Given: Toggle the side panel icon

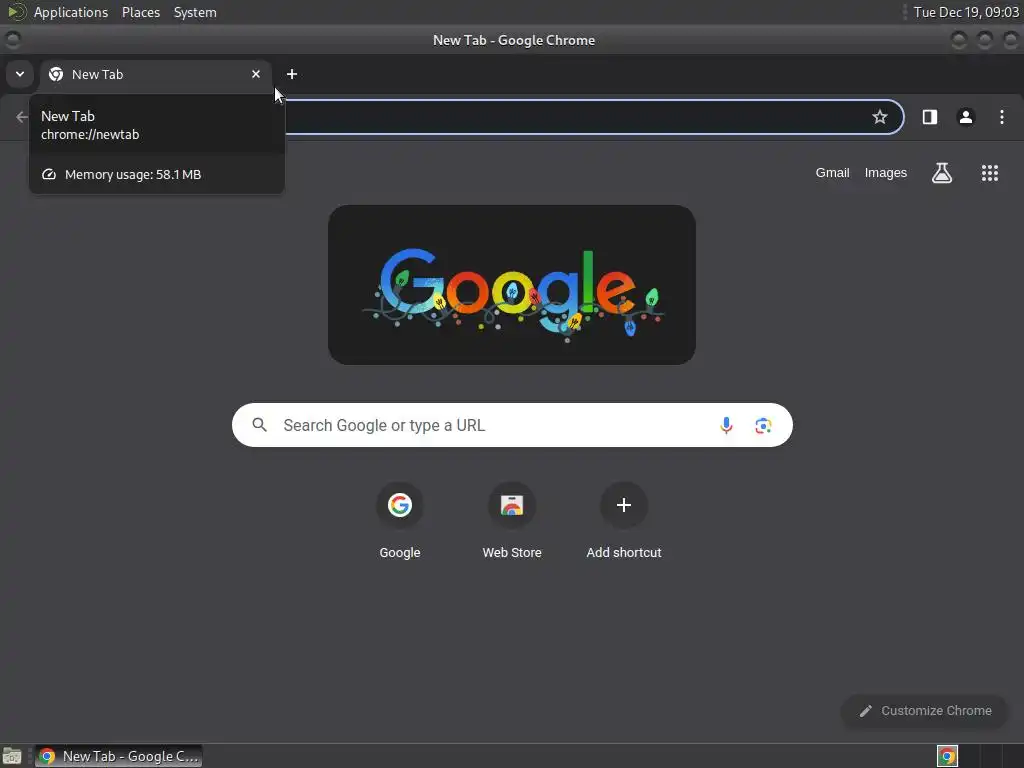Looking at the screenshot, I should pos(929,117).
